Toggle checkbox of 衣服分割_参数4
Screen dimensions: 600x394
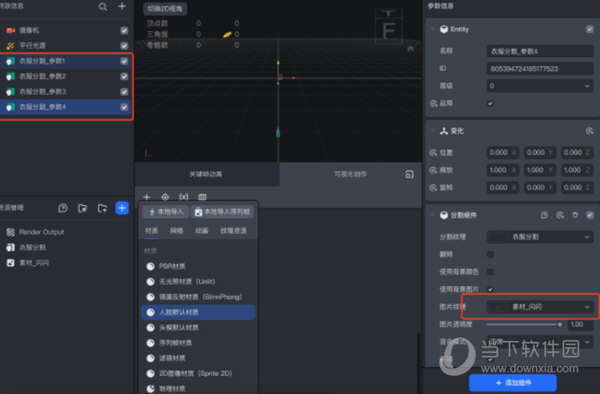point(124,107)
